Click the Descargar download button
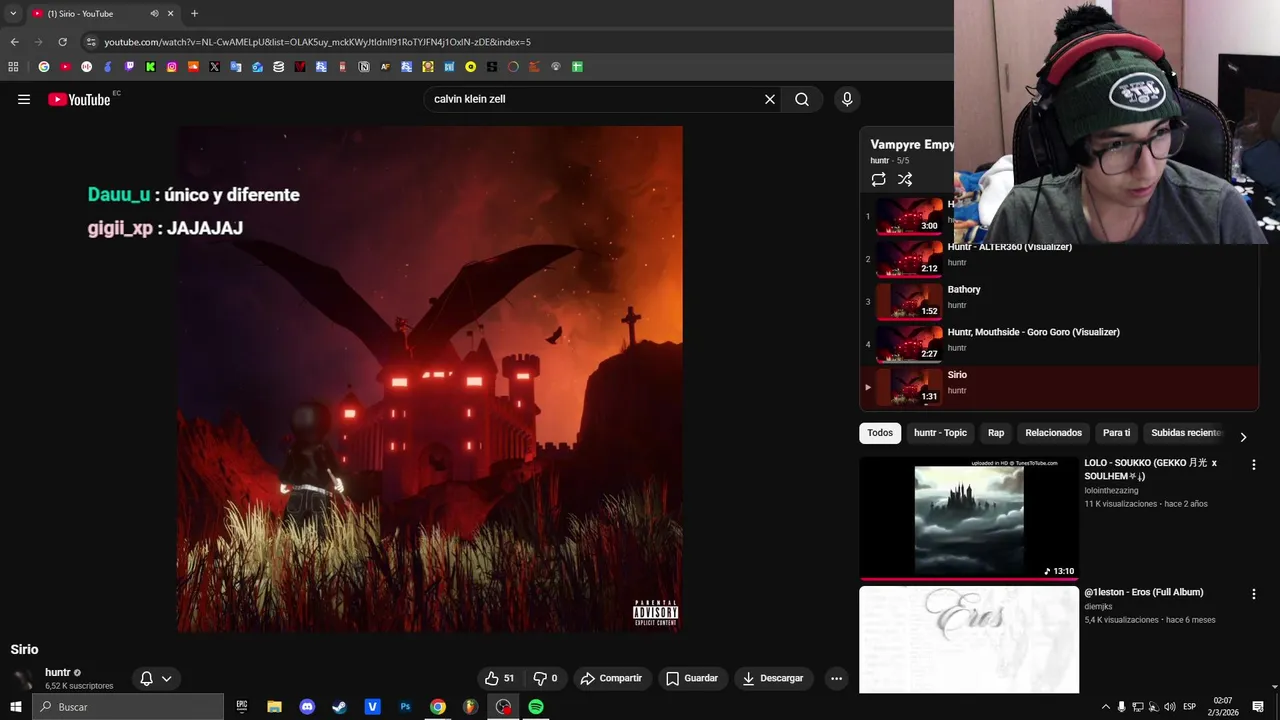1280x720 pixels. click(x=772, y=678)
